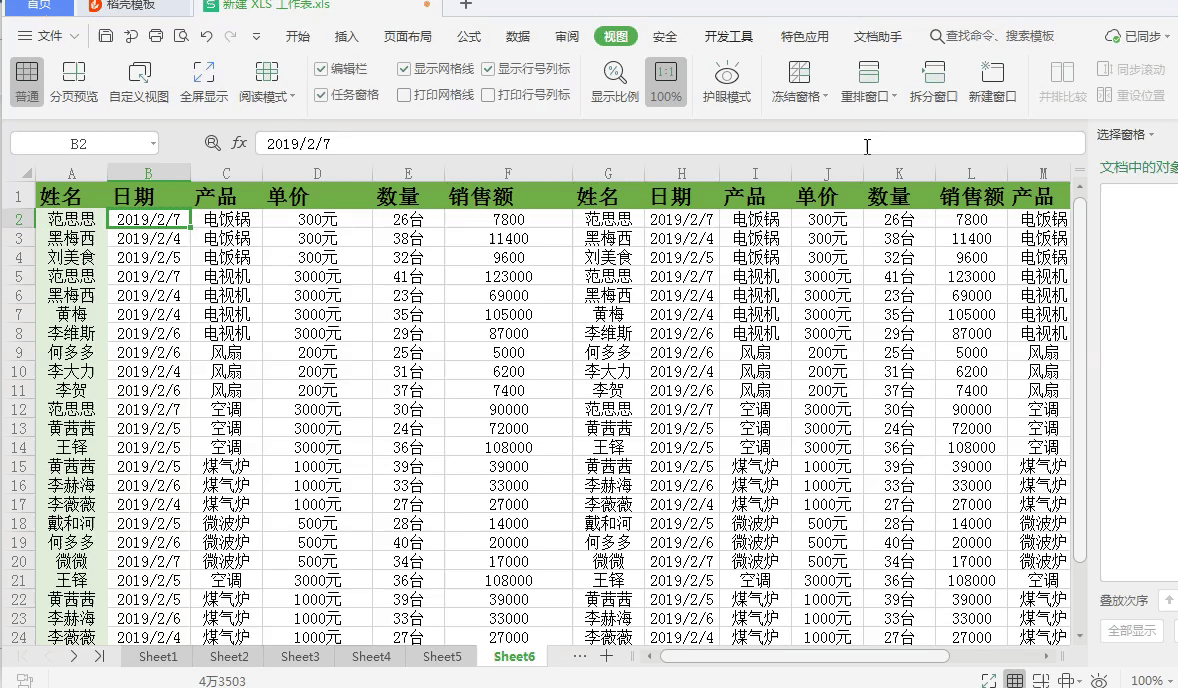Turn on 护眼模式 eye protection mode
The image size is (1178, 688).
(726, 81)
